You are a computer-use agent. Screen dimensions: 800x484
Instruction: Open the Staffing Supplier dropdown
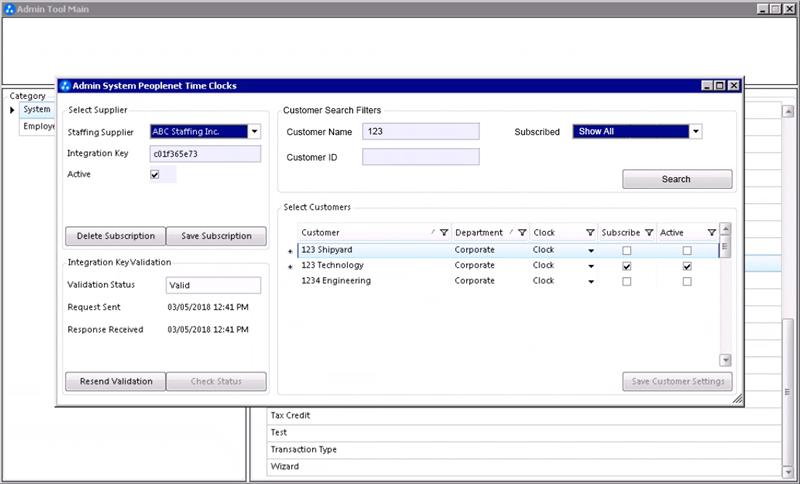click(254, 132)
